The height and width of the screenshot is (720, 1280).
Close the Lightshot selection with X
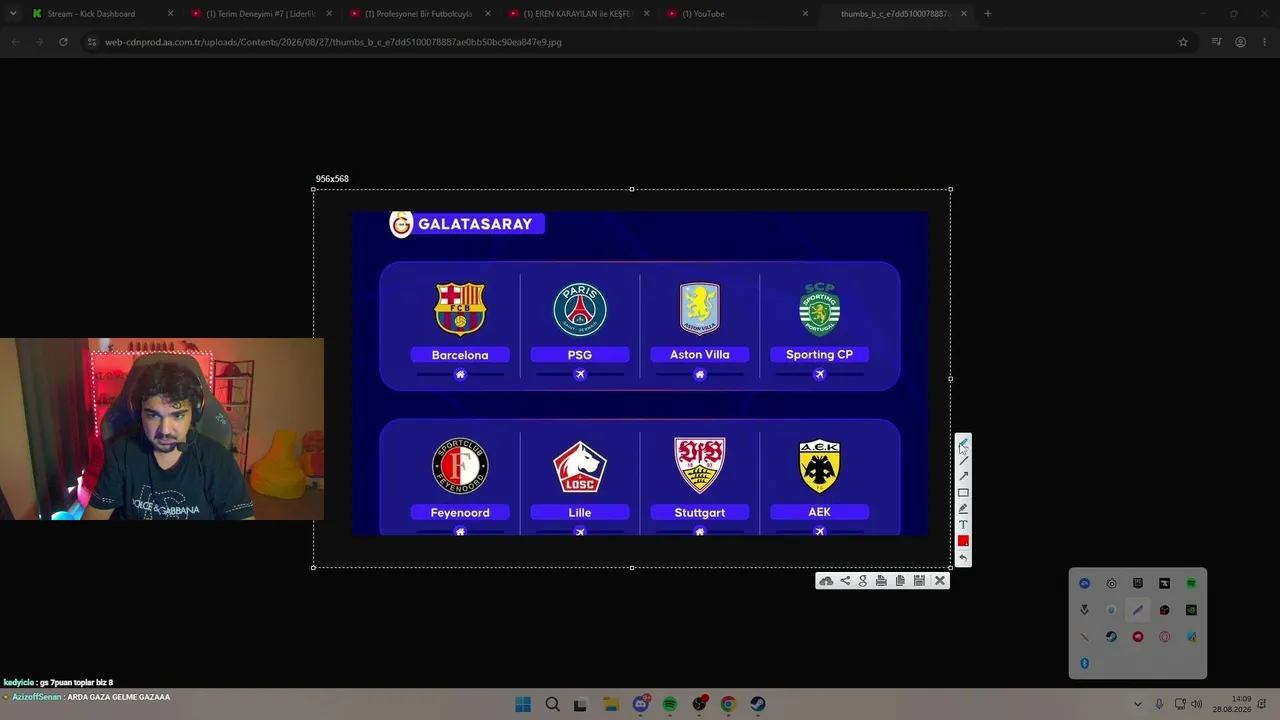point(940,581)
